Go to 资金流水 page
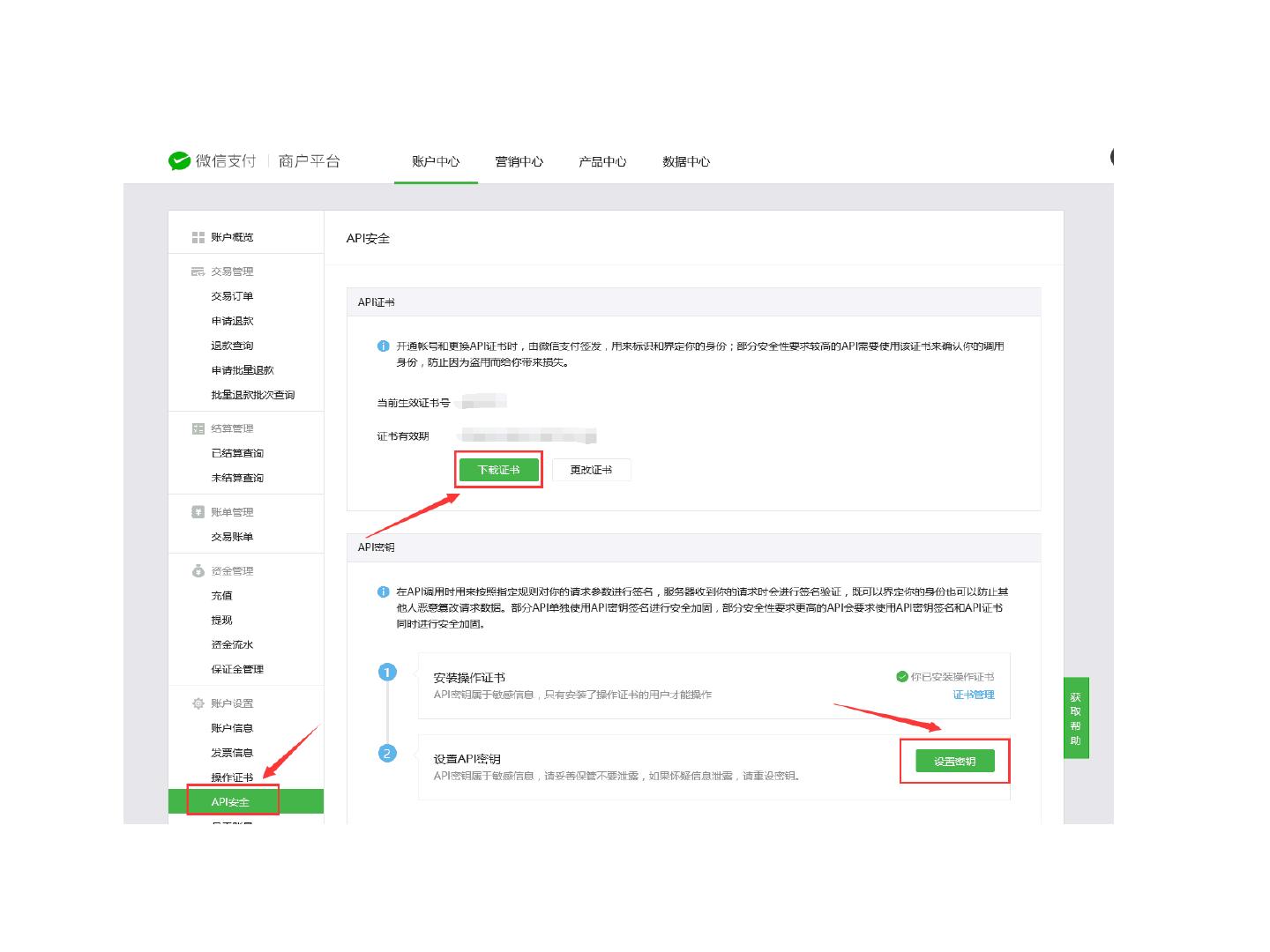This screenshot has height=952, width=1270. (232, 644)
